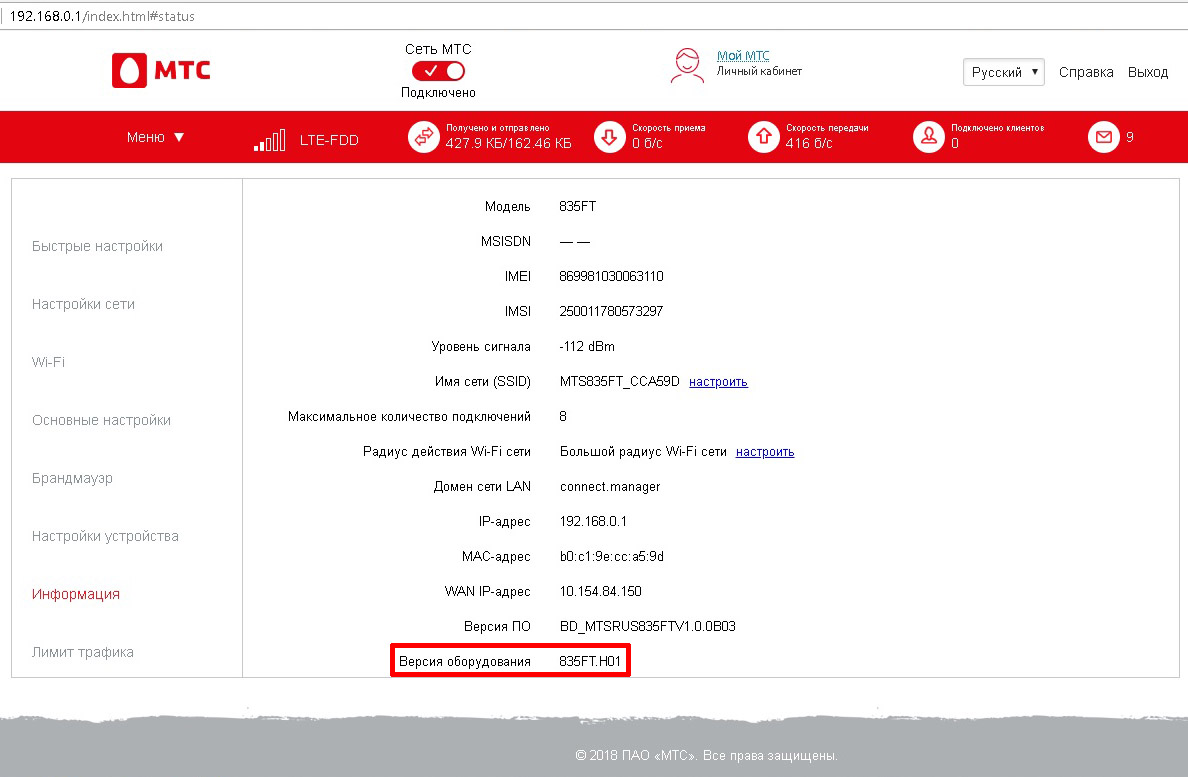Open the Русский language dropdown
Image resolution: width=1188 pixels, height=777 pixels.
pyautogui.click(x=1003, y=72)
